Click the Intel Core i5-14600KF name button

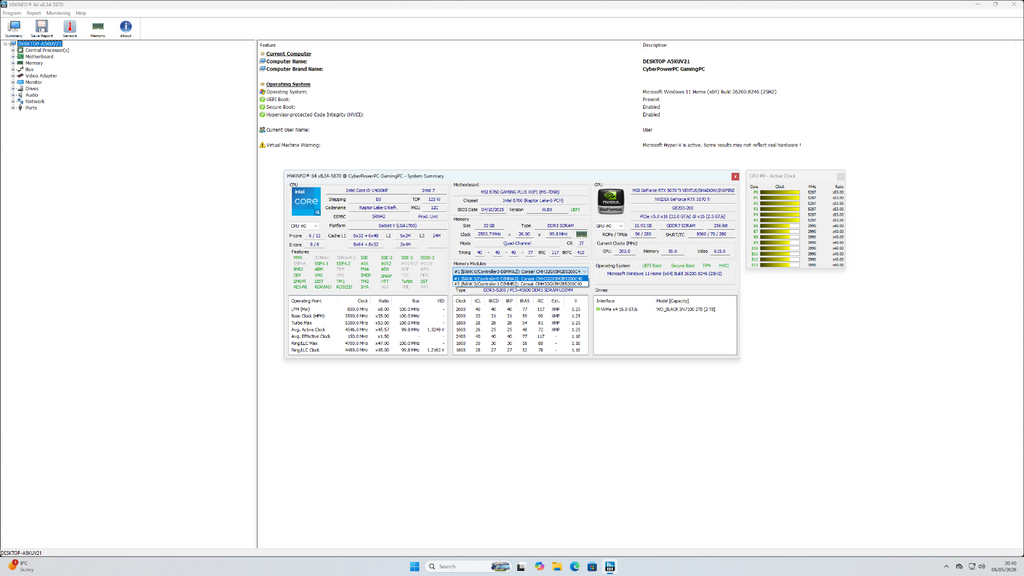(367, 191)
